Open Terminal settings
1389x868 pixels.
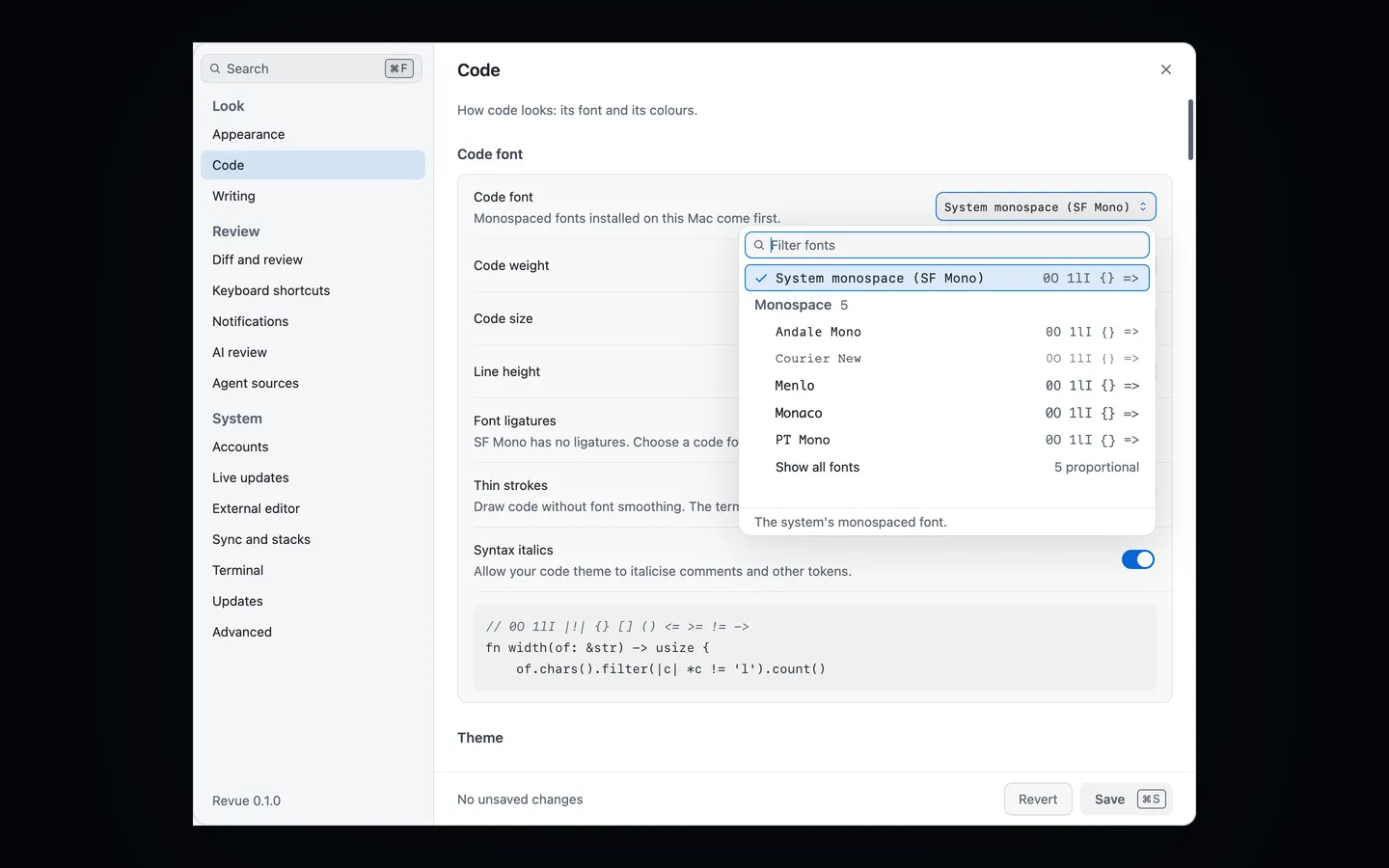313,570
